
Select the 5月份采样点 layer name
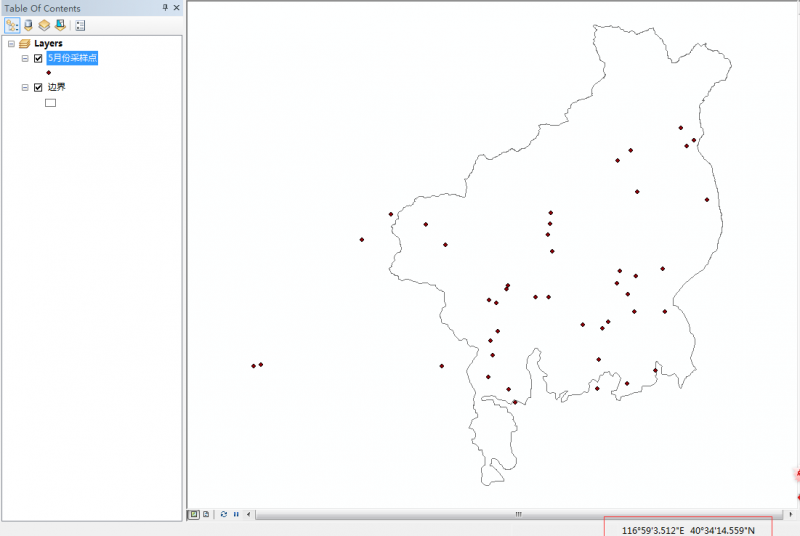pyautogui.click(x=72, y=58)
